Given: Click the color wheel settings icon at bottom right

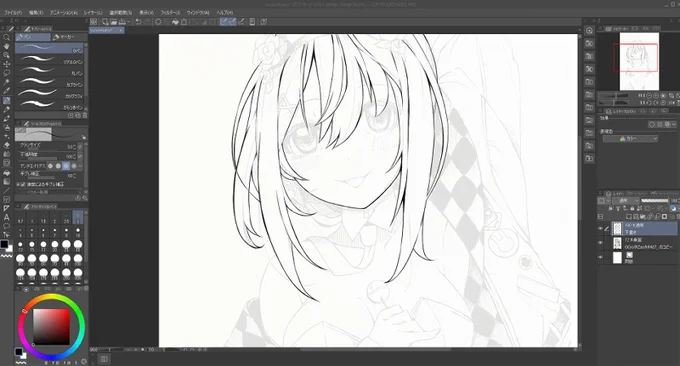Looking at the screenshot, I should (x=84, y=361).
